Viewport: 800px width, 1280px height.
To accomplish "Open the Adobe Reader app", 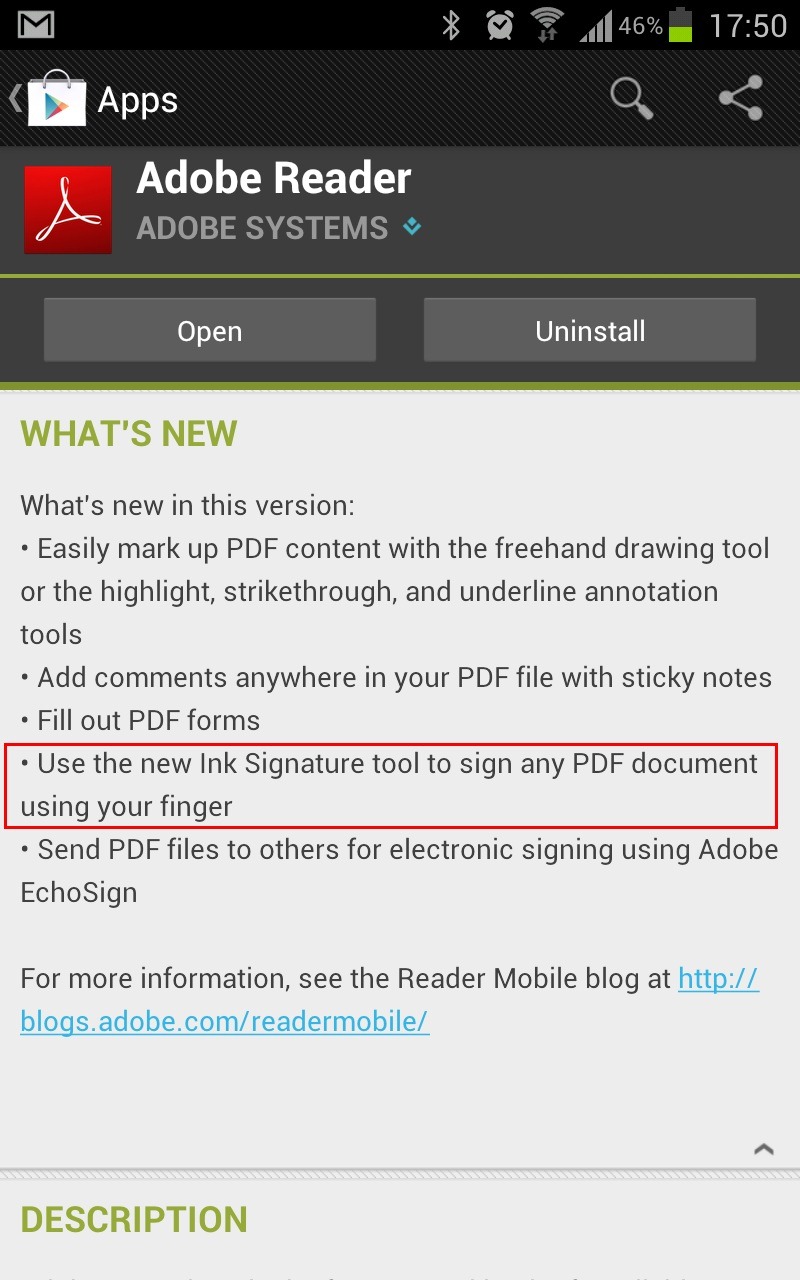I will coord(210,331).
